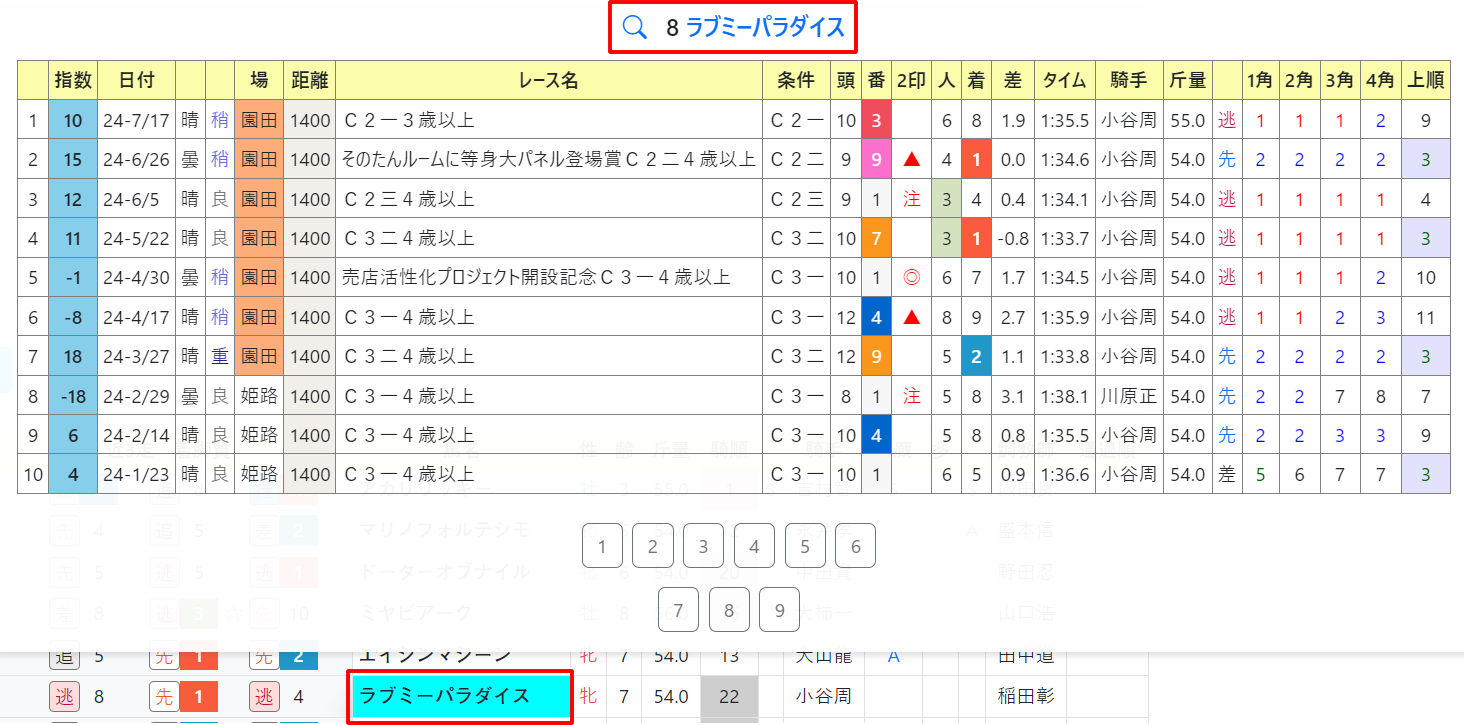Click the 注 mark on 24-6/5 row
1464x725 pixels.
pyautogui.click(x=911, y=198)
